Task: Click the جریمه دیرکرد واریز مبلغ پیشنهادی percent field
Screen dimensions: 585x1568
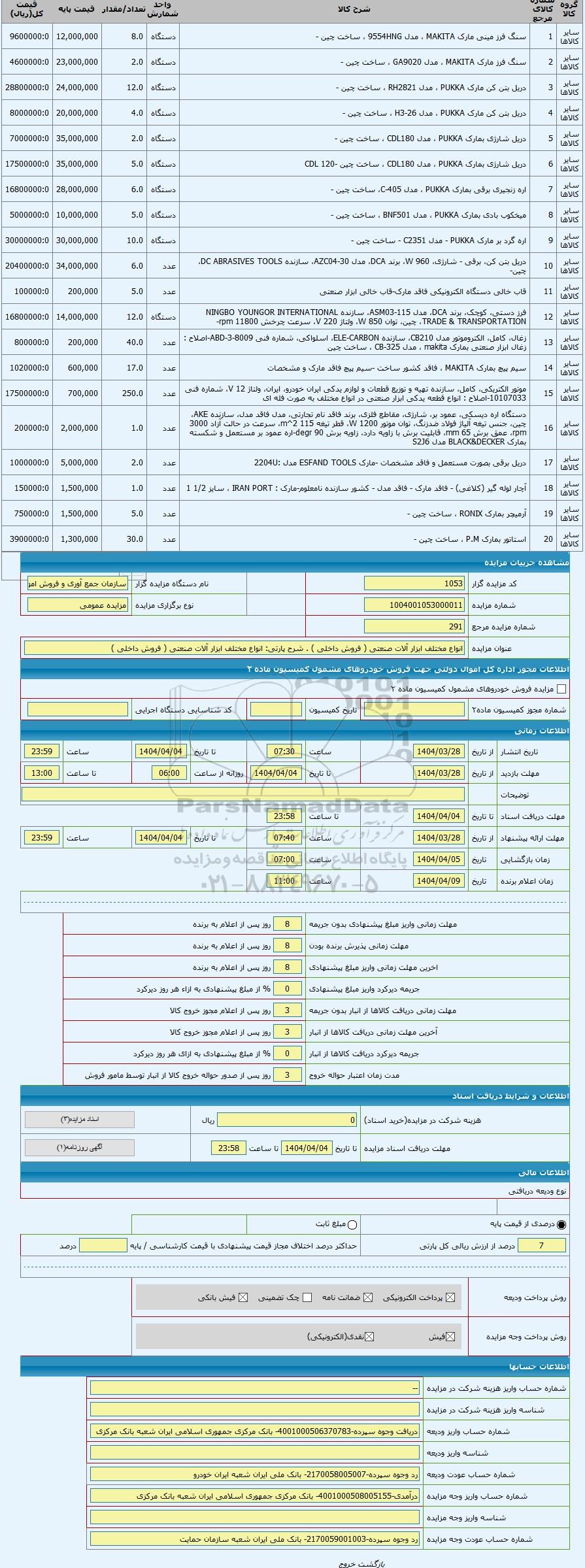Action: (x=287, y=988)
